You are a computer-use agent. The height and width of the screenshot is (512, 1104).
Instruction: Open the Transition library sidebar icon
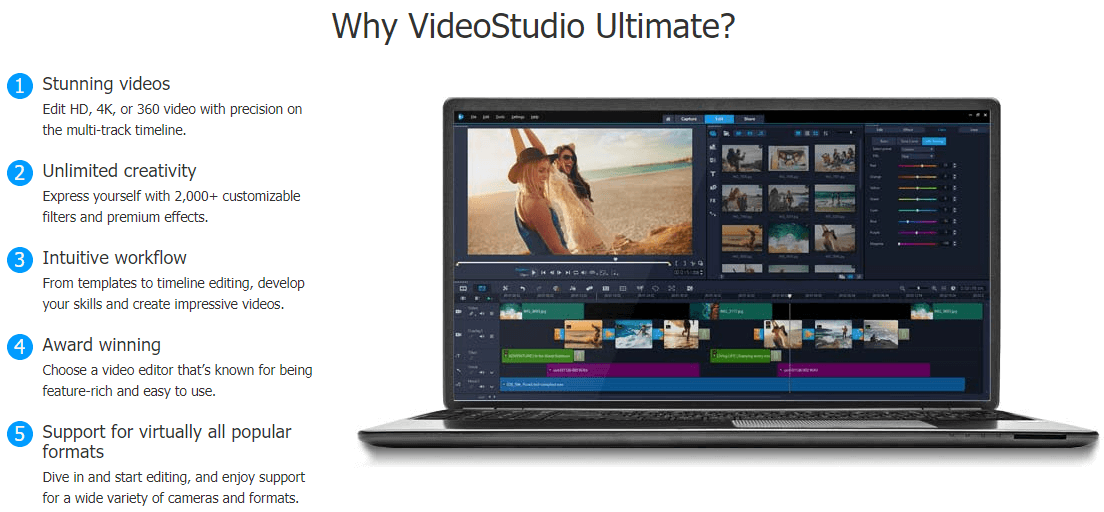713,160
